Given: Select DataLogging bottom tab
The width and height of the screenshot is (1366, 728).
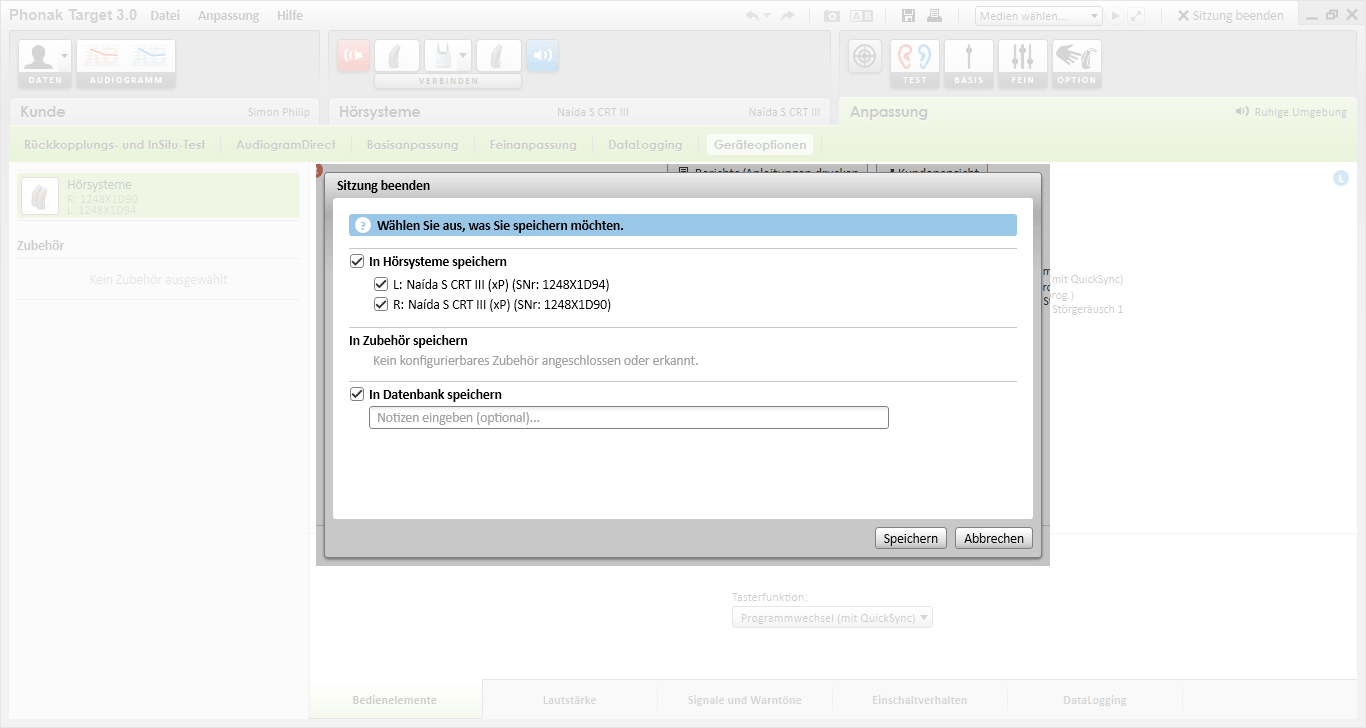Looking at the screenshot, I should [x=1095, y=700].
